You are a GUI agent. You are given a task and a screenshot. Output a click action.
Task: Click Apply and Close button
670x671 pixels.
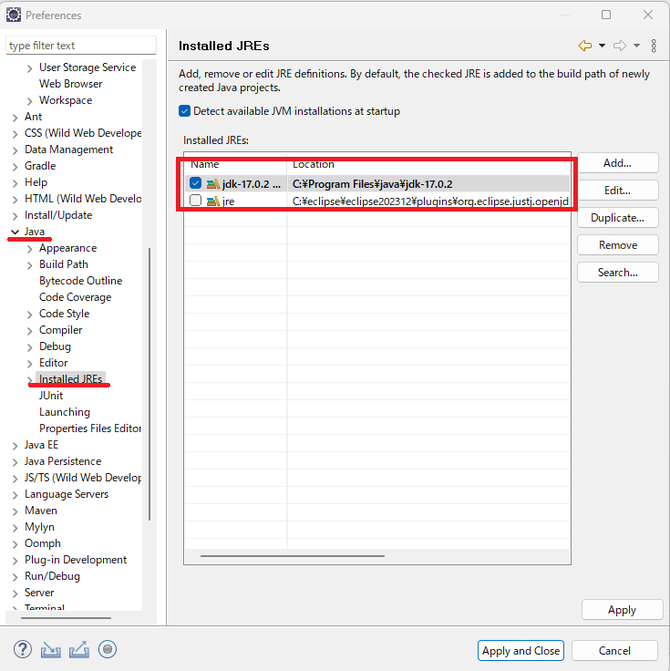pyautogui.click(x=521, y=651)
